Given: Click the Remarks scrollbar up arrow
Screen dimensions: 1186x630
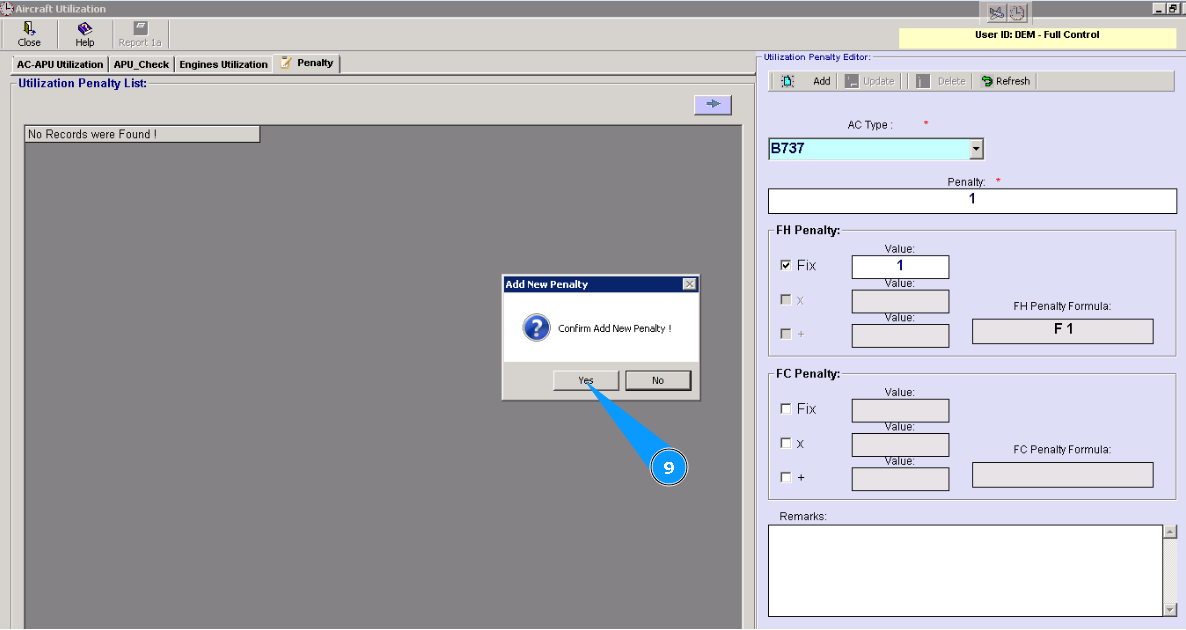Looking at the screenshot, I should tap(1170, 532).
